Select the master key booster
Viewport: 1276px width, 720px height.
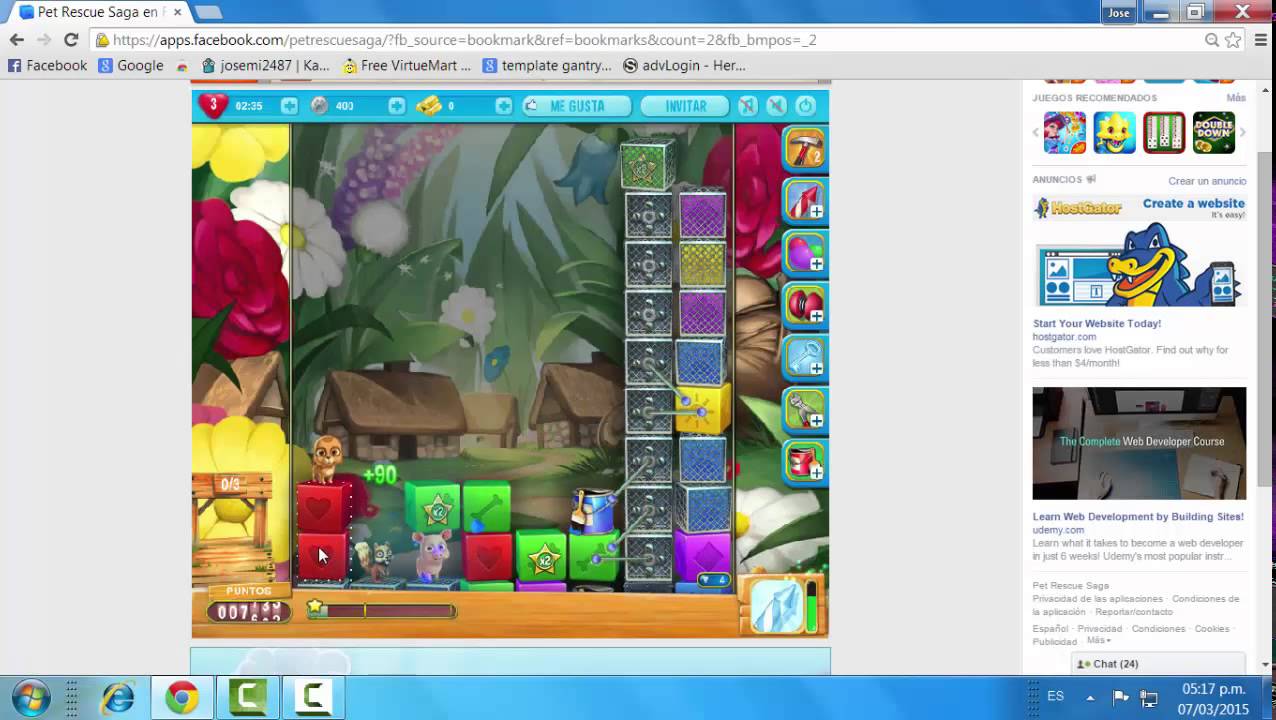[x=804, y=356]
